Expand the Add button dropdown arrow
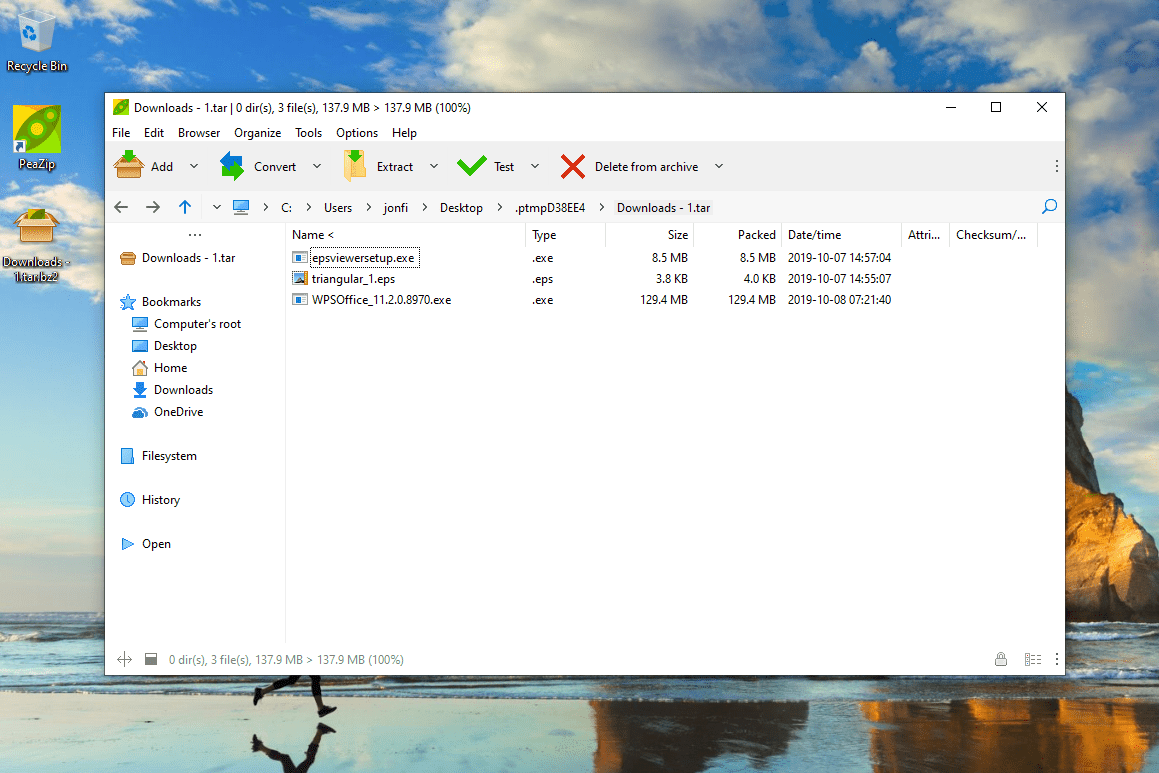Viewport: 1159px width, 773px height. click(194, 166)
